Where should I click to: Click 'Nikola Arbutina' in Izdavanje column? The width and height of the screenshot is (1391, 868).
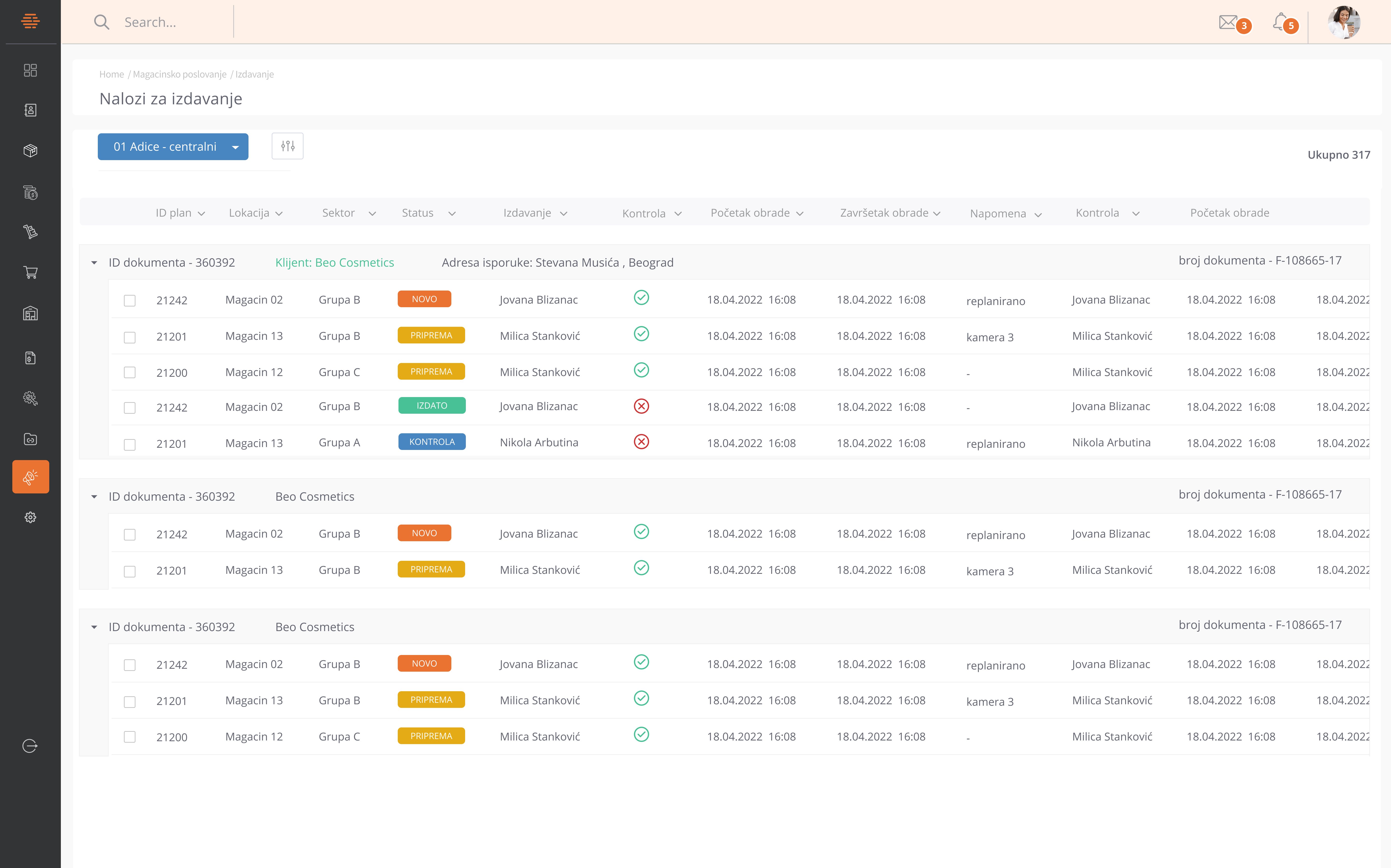pyautogui.click(x=539, y=443)
